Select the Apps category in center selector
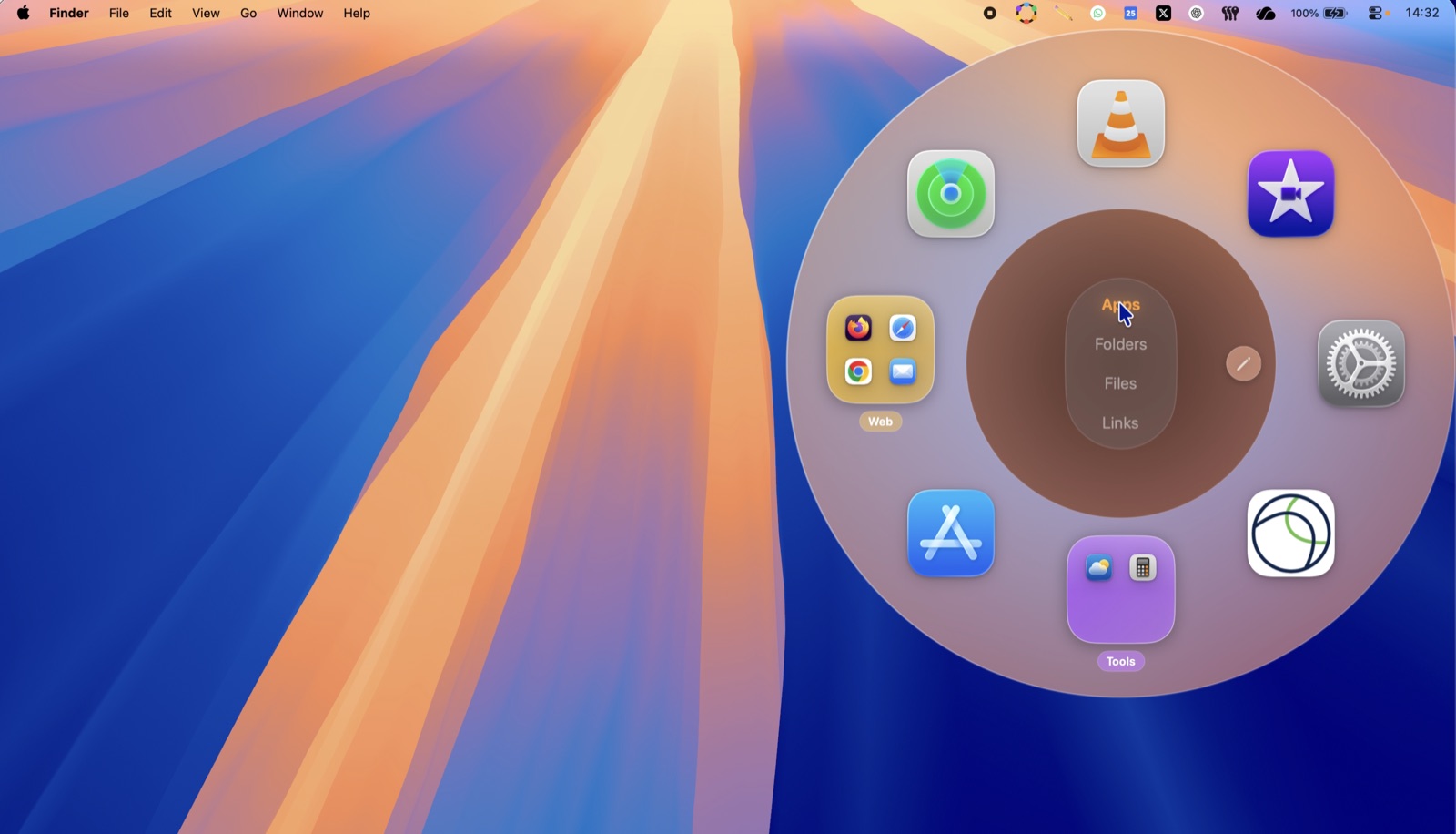 (1120, 305)
